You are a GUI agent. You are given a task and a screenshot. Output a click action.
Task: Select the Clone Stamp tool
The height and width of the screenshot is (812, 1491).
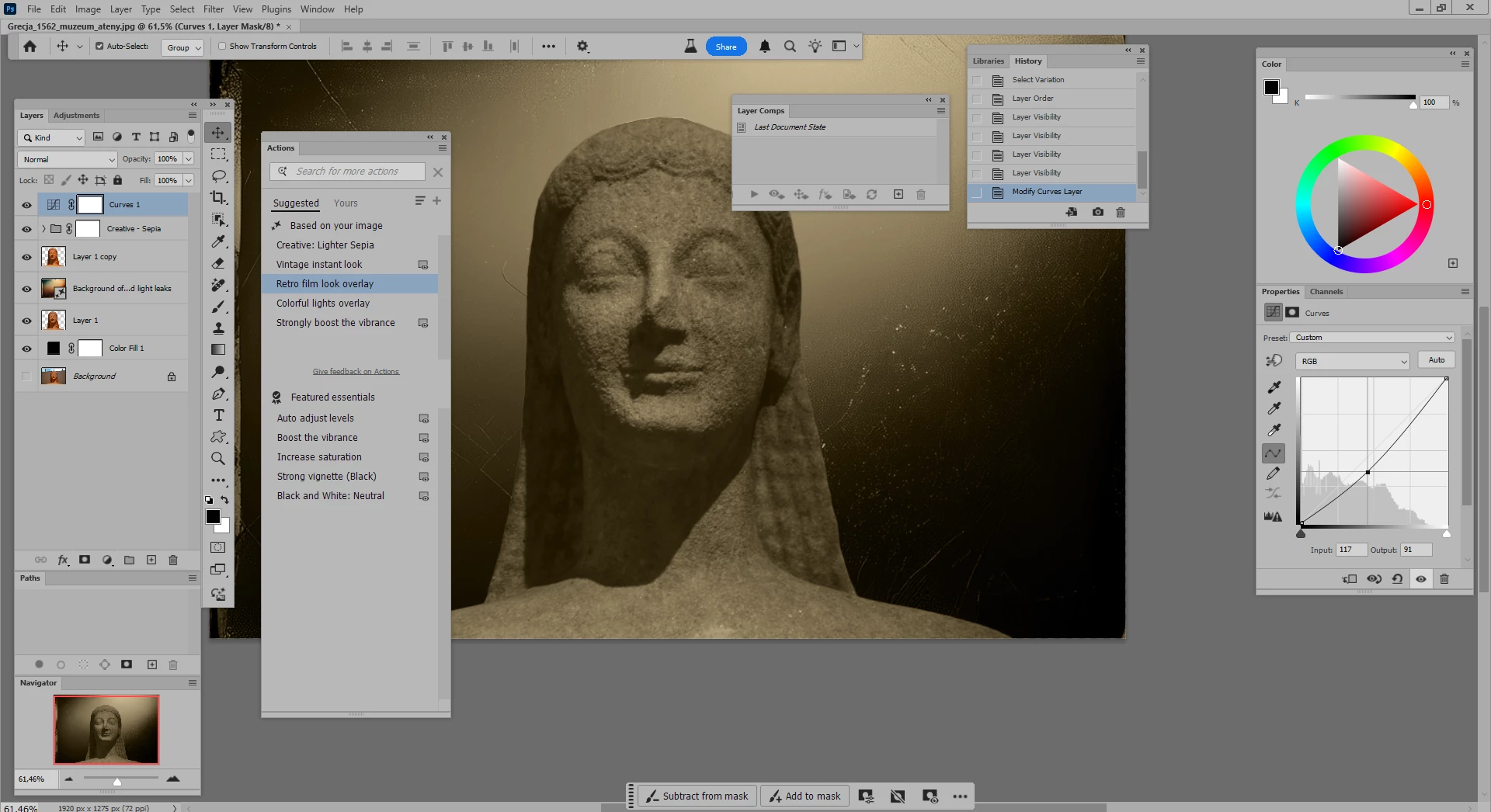218,328
